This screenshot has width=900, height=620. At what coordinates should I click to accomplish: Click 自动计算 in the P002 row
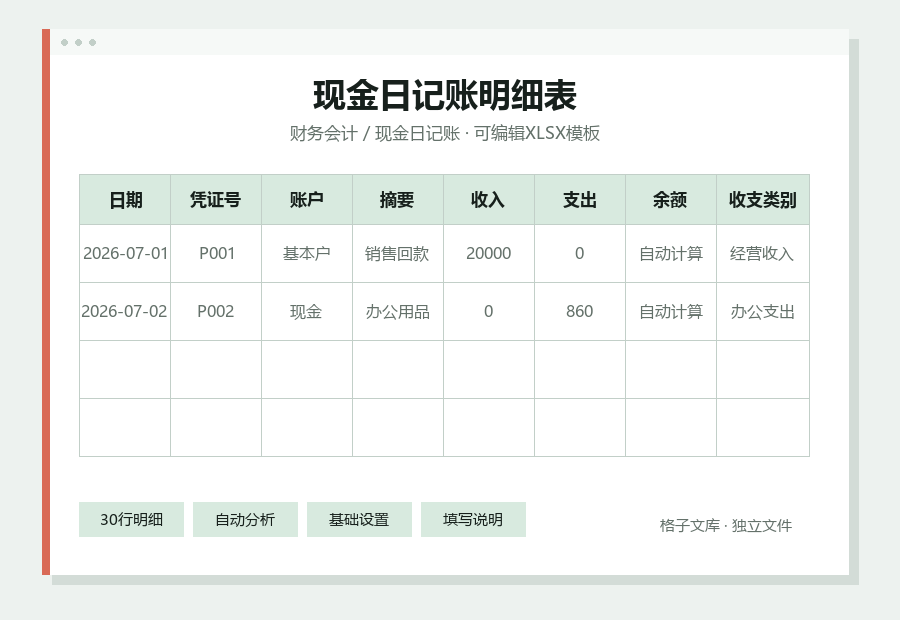pyautogui.click(x=671, y=312)
